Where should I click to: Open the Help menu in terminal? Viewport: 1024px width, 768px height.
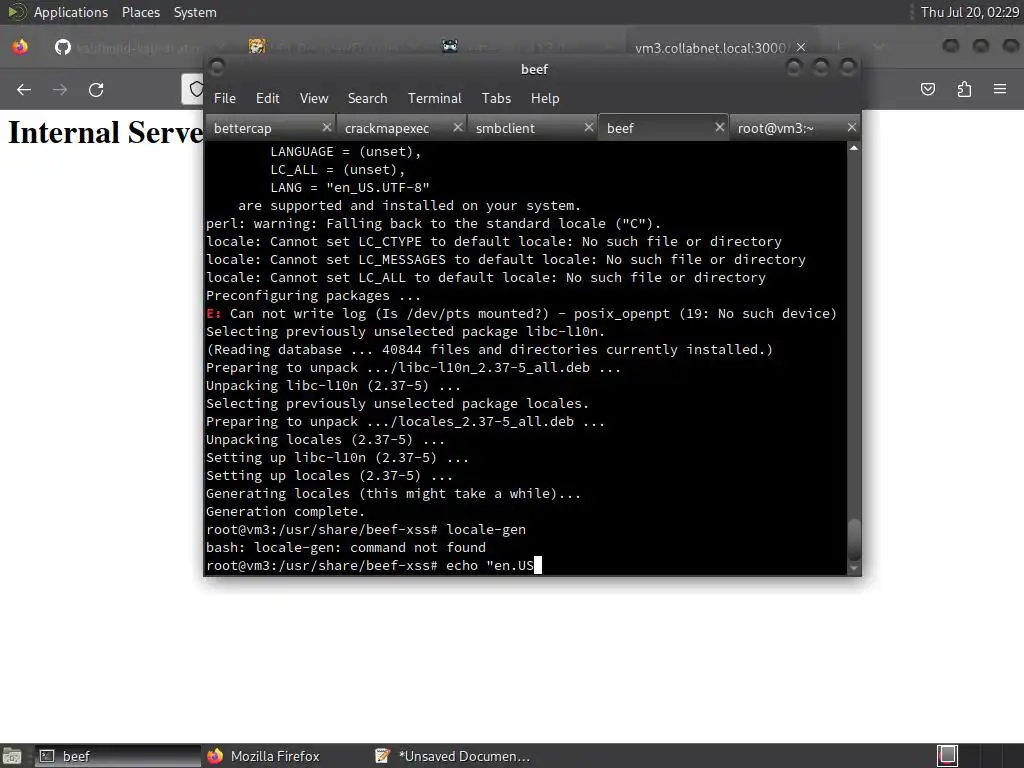point(545,98)
